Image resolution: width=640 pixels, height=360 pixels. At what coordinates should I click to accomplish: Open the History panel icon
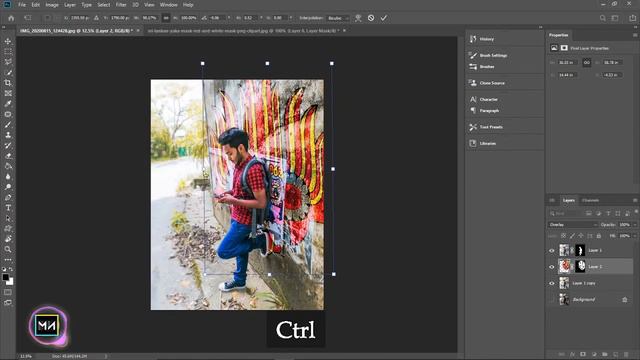pyautogui.click(x=473, y=39)
